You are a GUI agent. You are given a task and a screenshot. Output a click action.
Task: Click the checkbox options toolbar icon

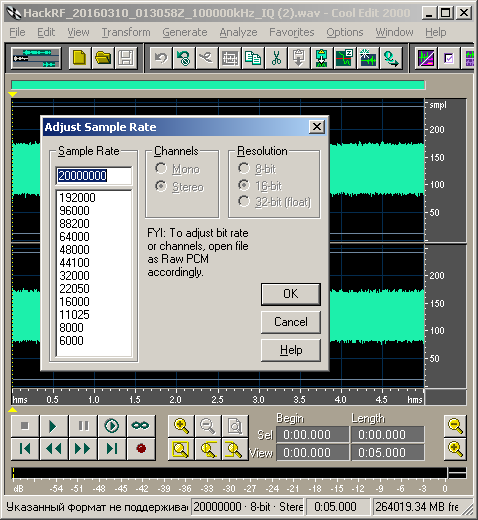click(449, 58)
